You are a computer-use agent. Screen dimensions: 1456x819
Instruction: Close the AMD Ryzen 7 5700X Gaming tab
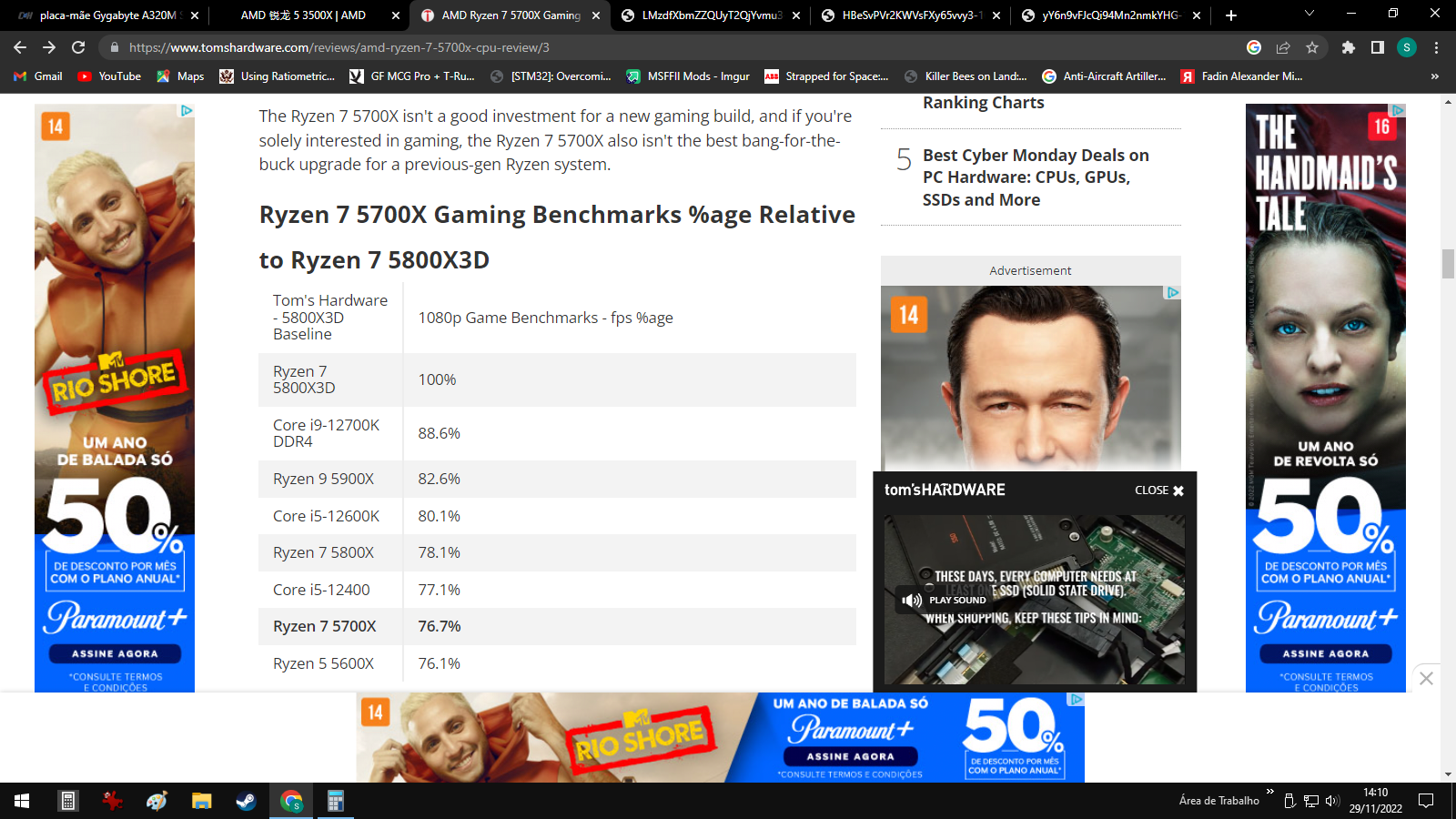pos(596,15)
